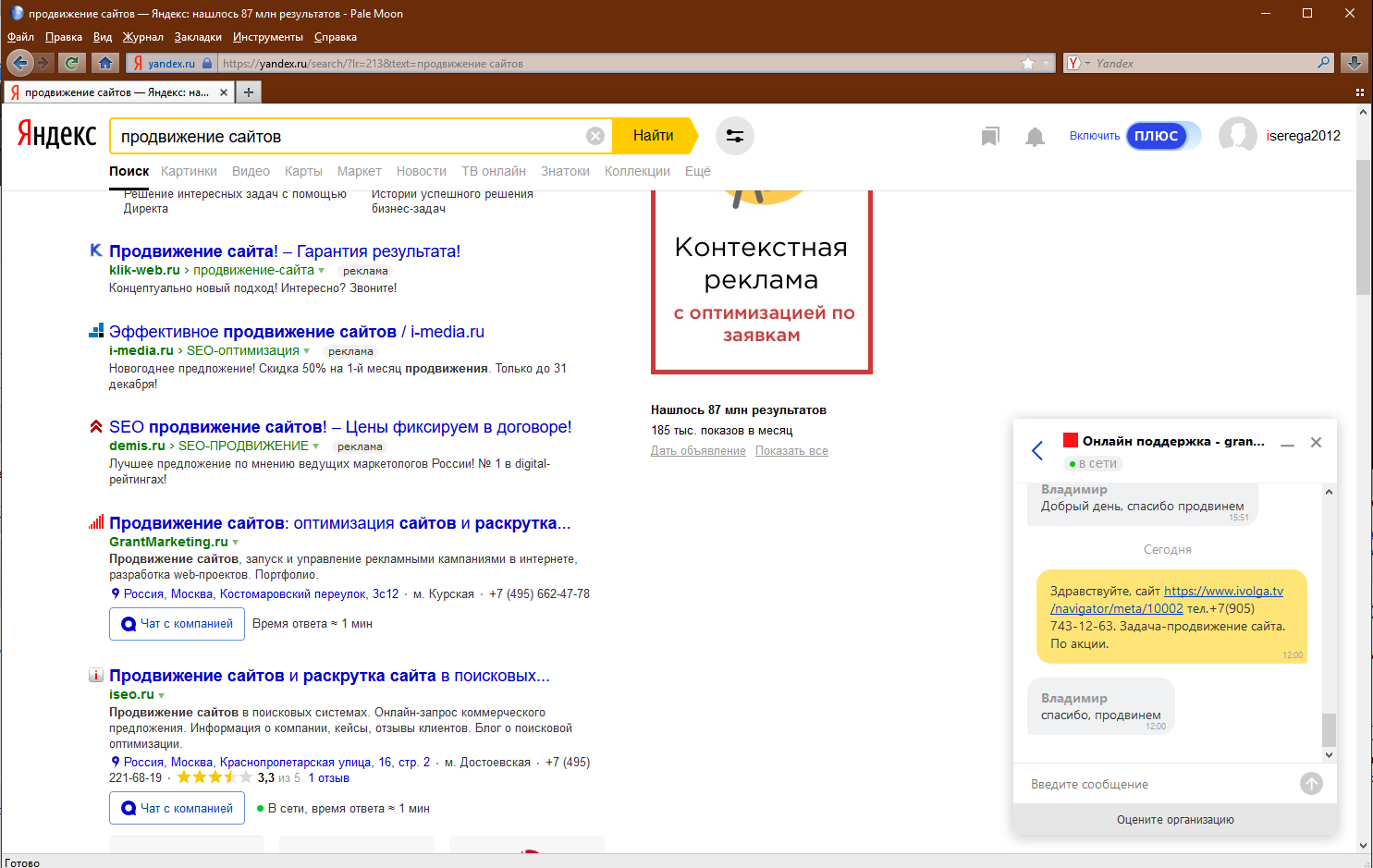The height and width of the screenshot is (868, 1373).
Task: Open the tab list icon at tab bar end
Action: (1359, 92)
